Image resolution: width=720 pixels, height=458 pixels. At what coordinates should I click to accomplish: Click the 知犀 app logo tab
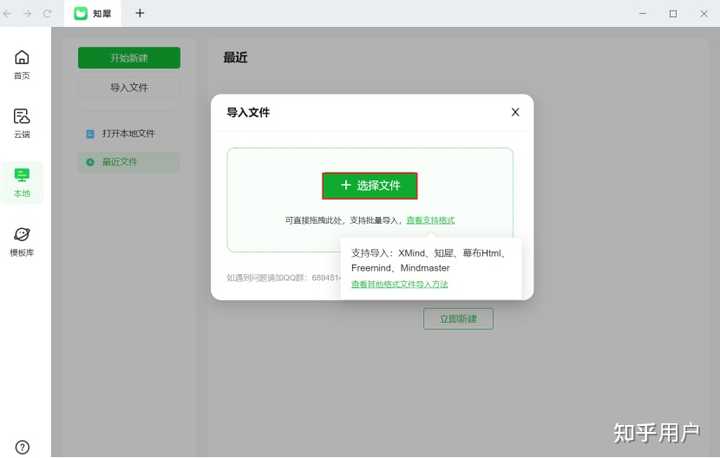pos(93,13)
